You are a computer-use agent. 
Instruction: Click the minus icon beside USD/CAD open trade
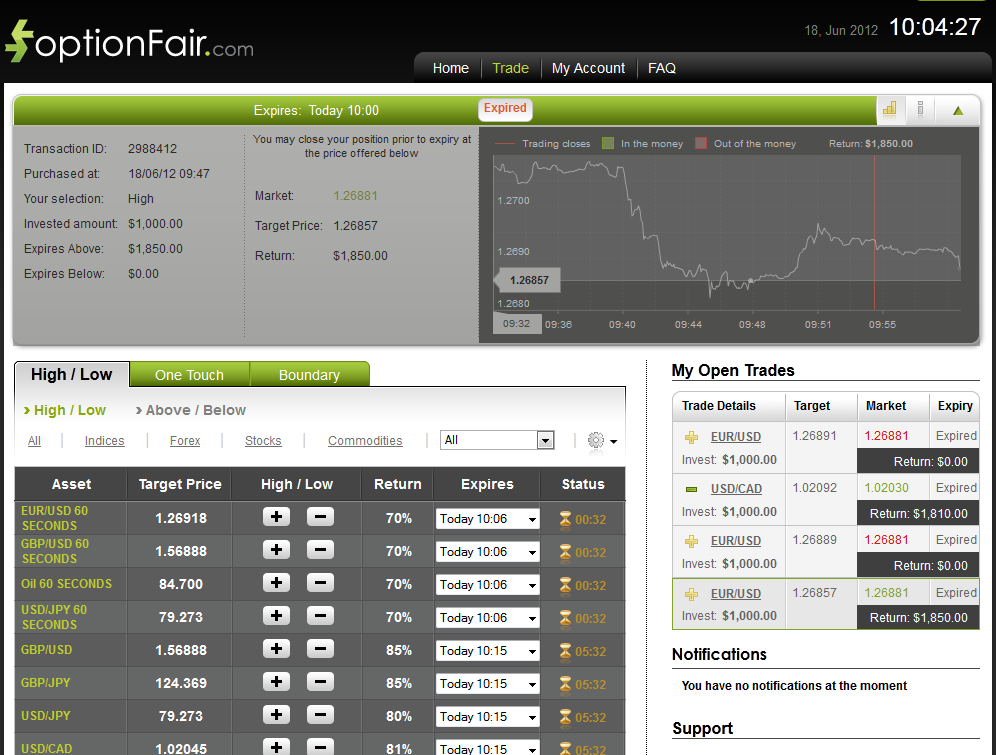point(693,488)
